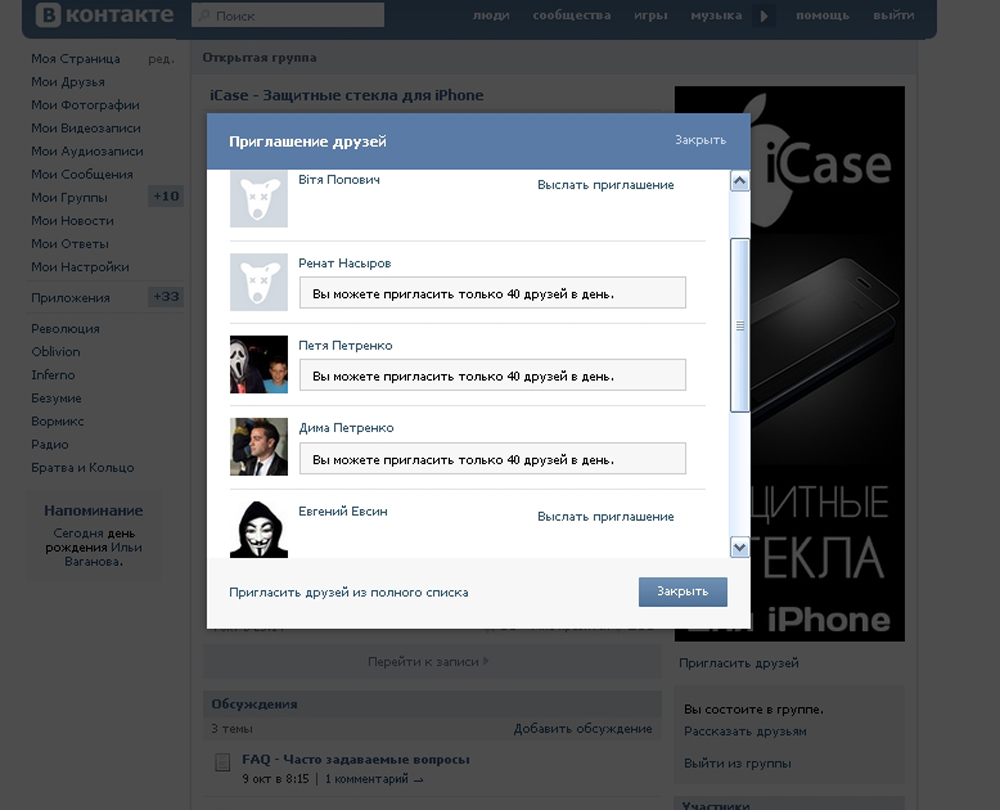Image resolution: width=1000 pixels, height=810 pixels.
Task: Click Добавить обсуждение link
Action: click(583, 728)
